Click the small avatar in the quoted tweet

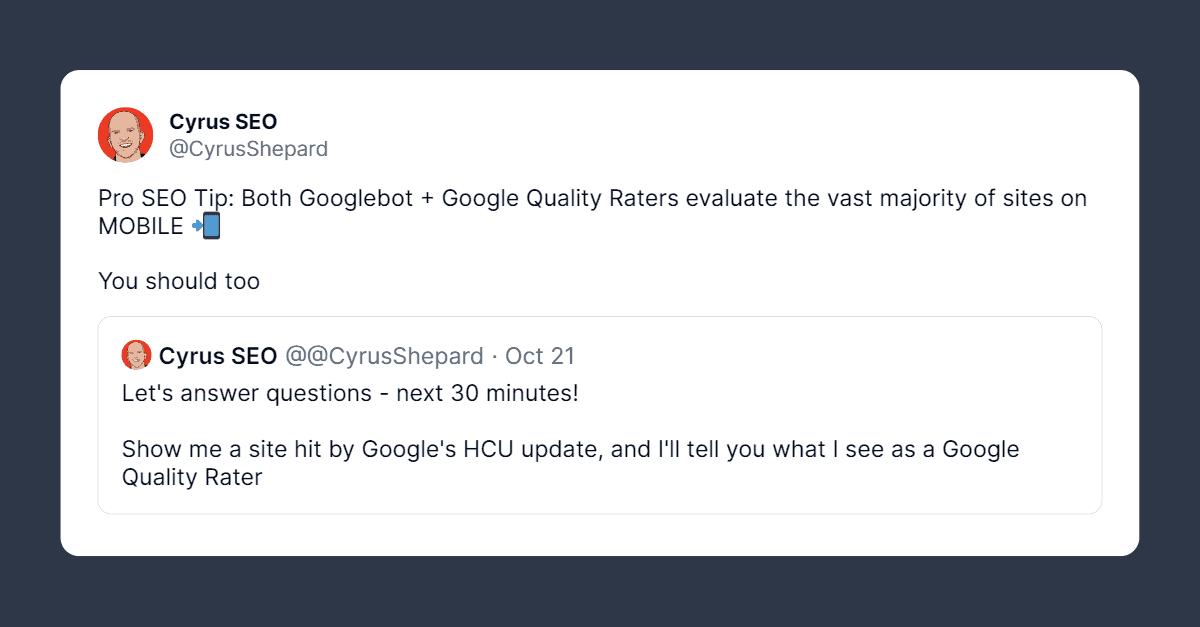(x=136, y=355)
